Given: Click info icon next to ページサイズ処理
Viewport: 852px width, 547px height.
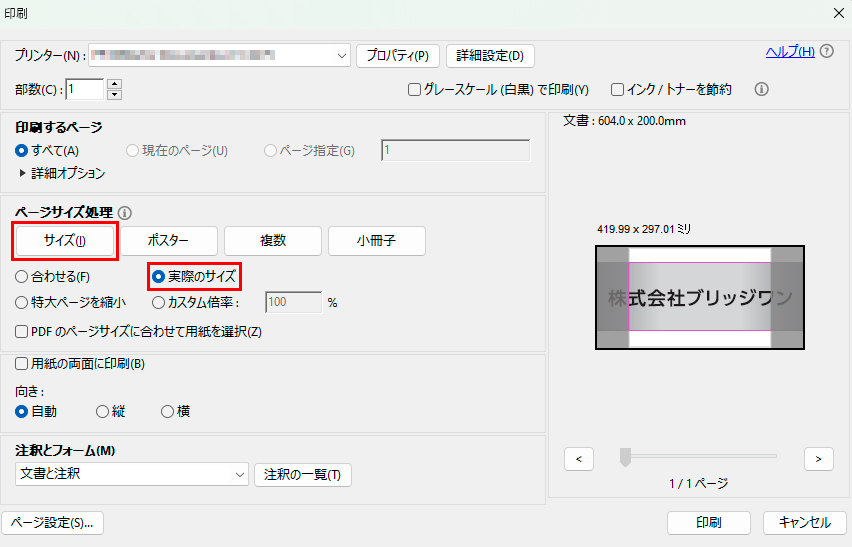Looking at the screenshot, I should 125,213.
